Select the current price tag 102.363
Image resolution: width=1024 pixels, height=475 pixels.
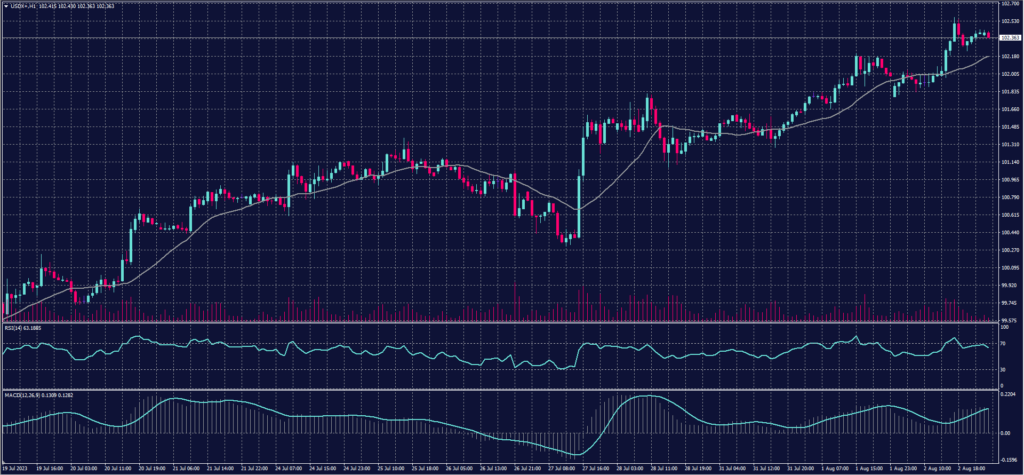[1010, 38]
